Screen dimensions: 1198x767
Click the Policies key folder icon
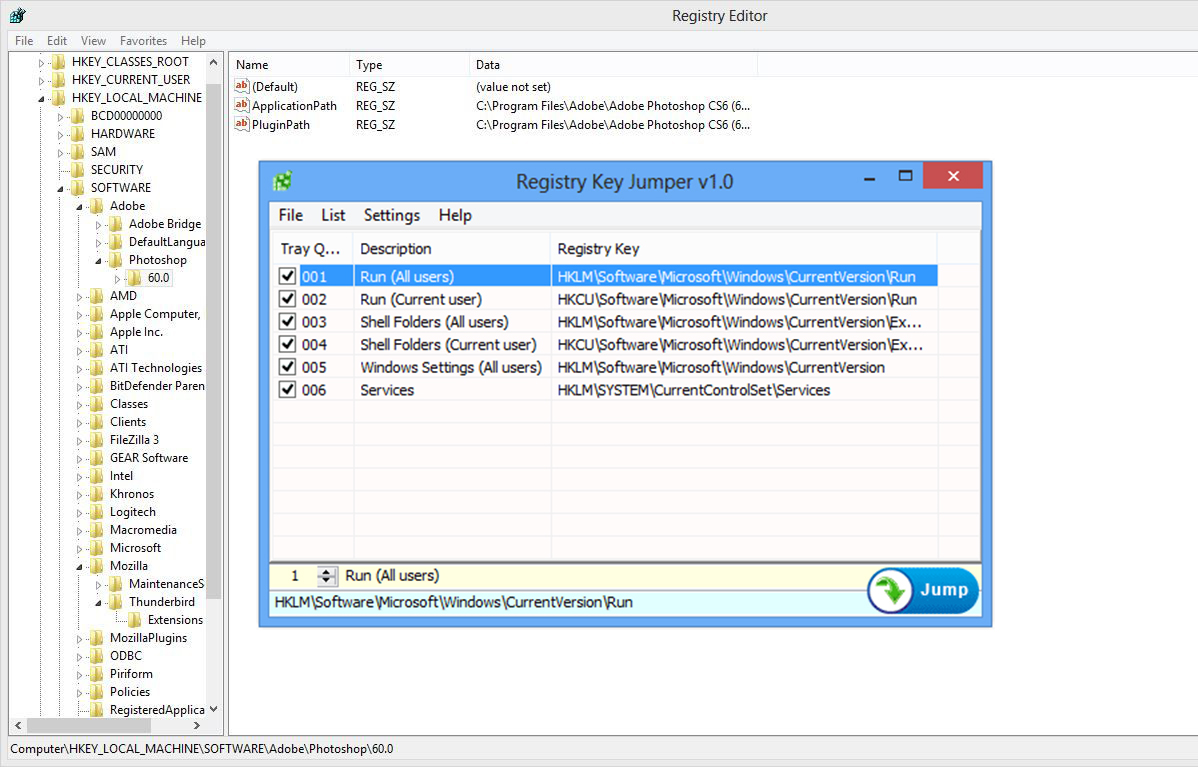pyautogui.click(x=97, y=692)
